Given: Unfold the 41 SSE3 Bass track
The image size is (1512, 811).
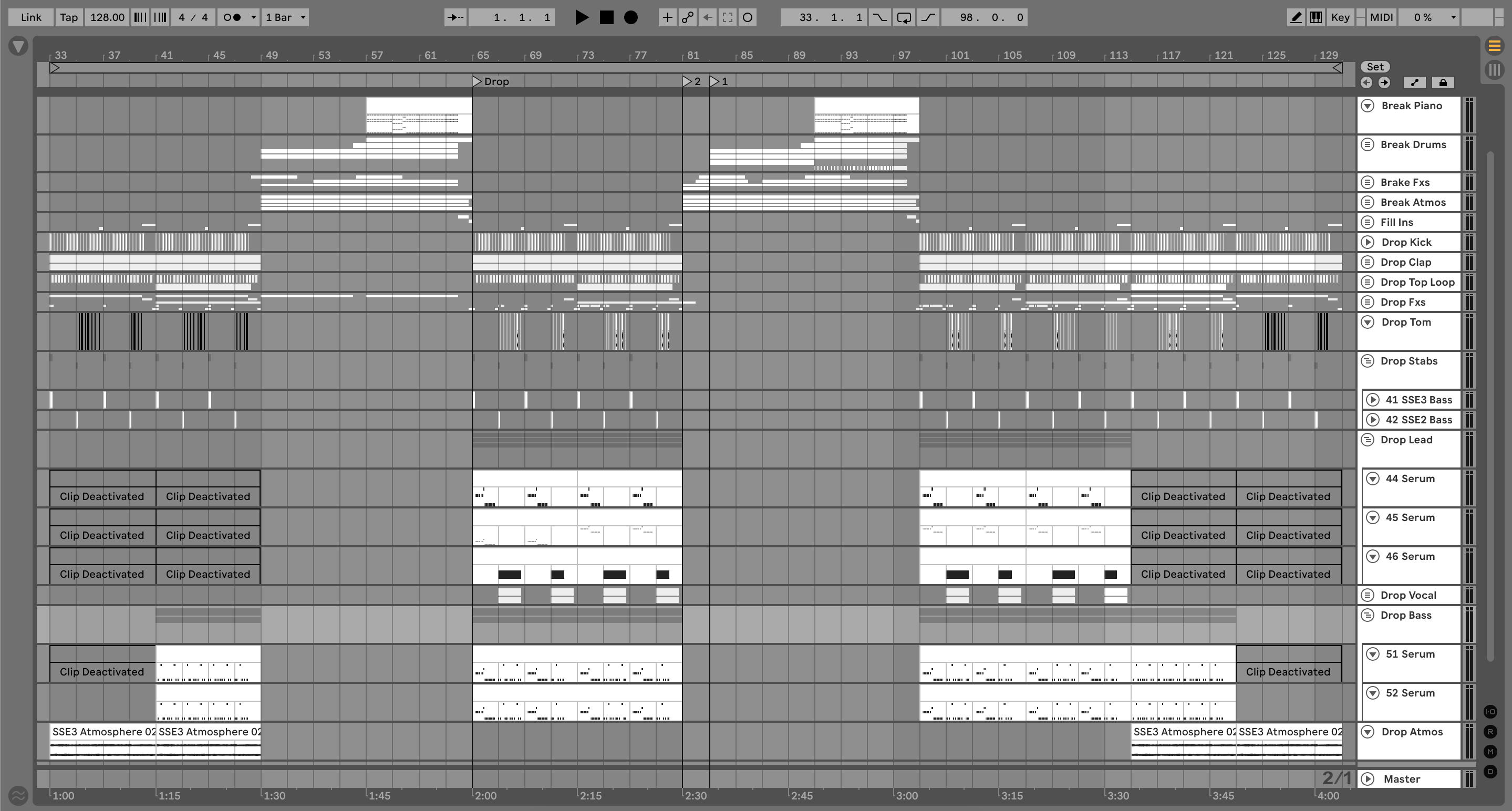Looking at the screenshot, I should pos(1372,400).
